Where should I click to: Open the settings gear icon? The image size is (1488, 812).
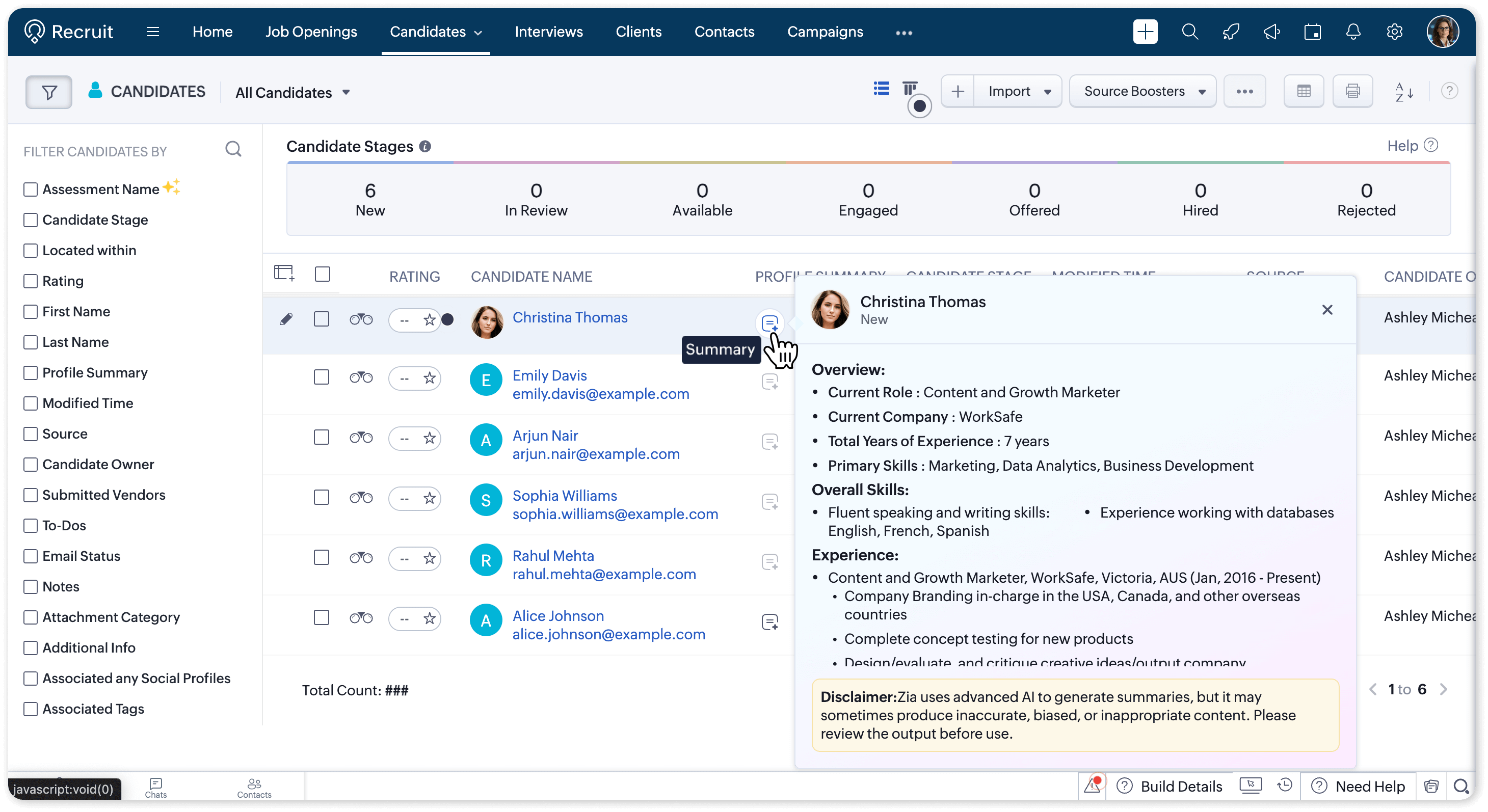[1394, 32]
